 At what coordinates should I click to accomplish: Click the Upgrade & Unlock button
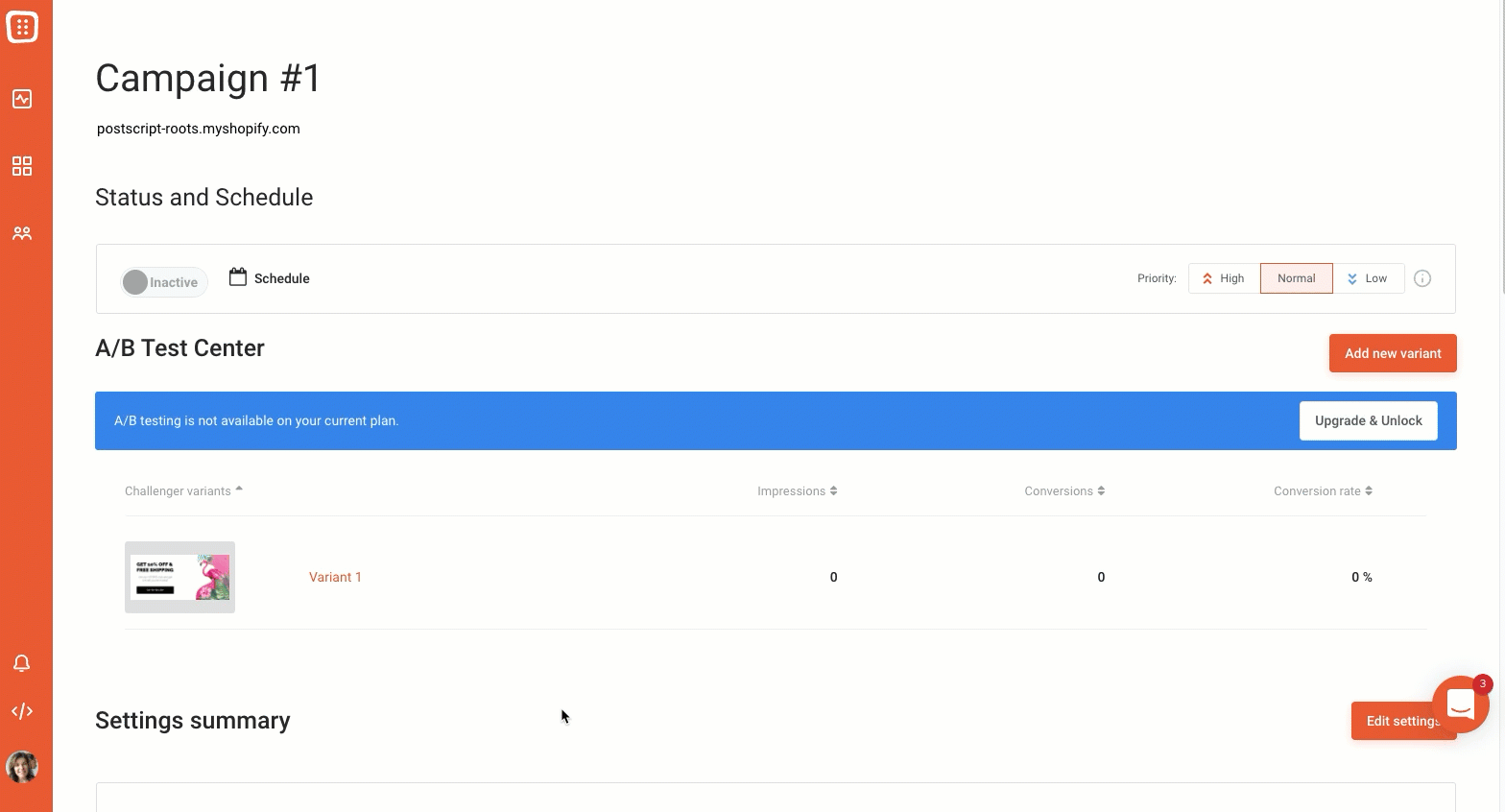1368,420
